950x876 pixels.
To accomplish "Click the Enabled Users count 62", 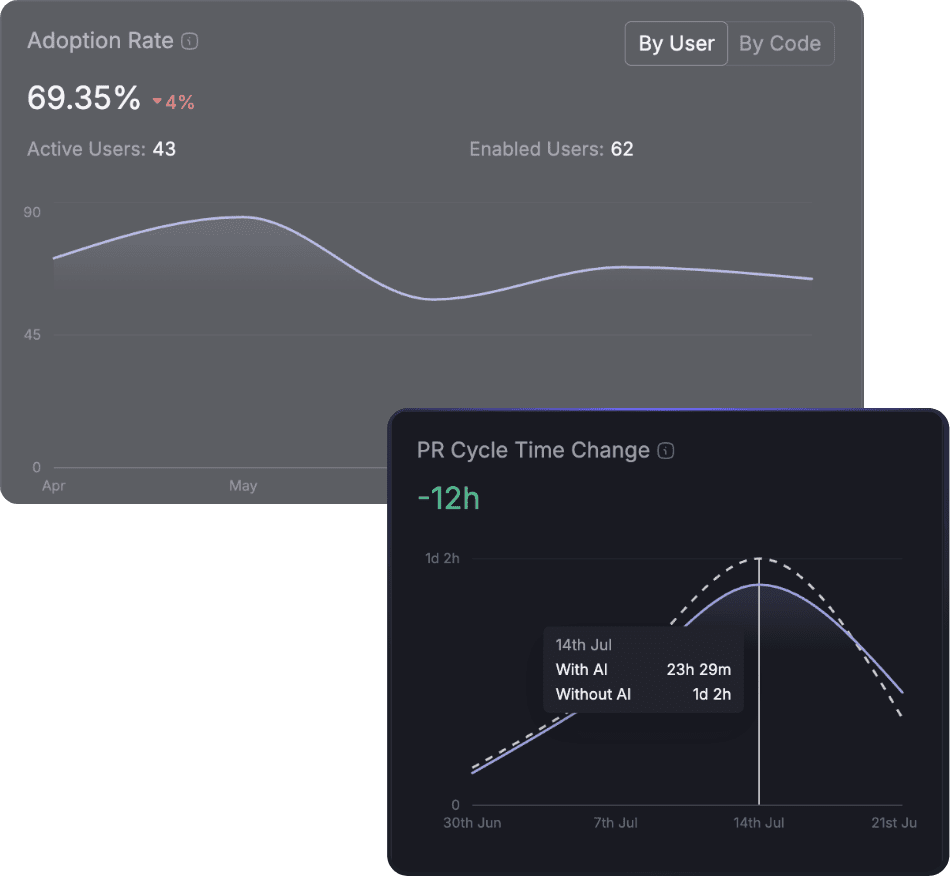I will click(622, 149).
